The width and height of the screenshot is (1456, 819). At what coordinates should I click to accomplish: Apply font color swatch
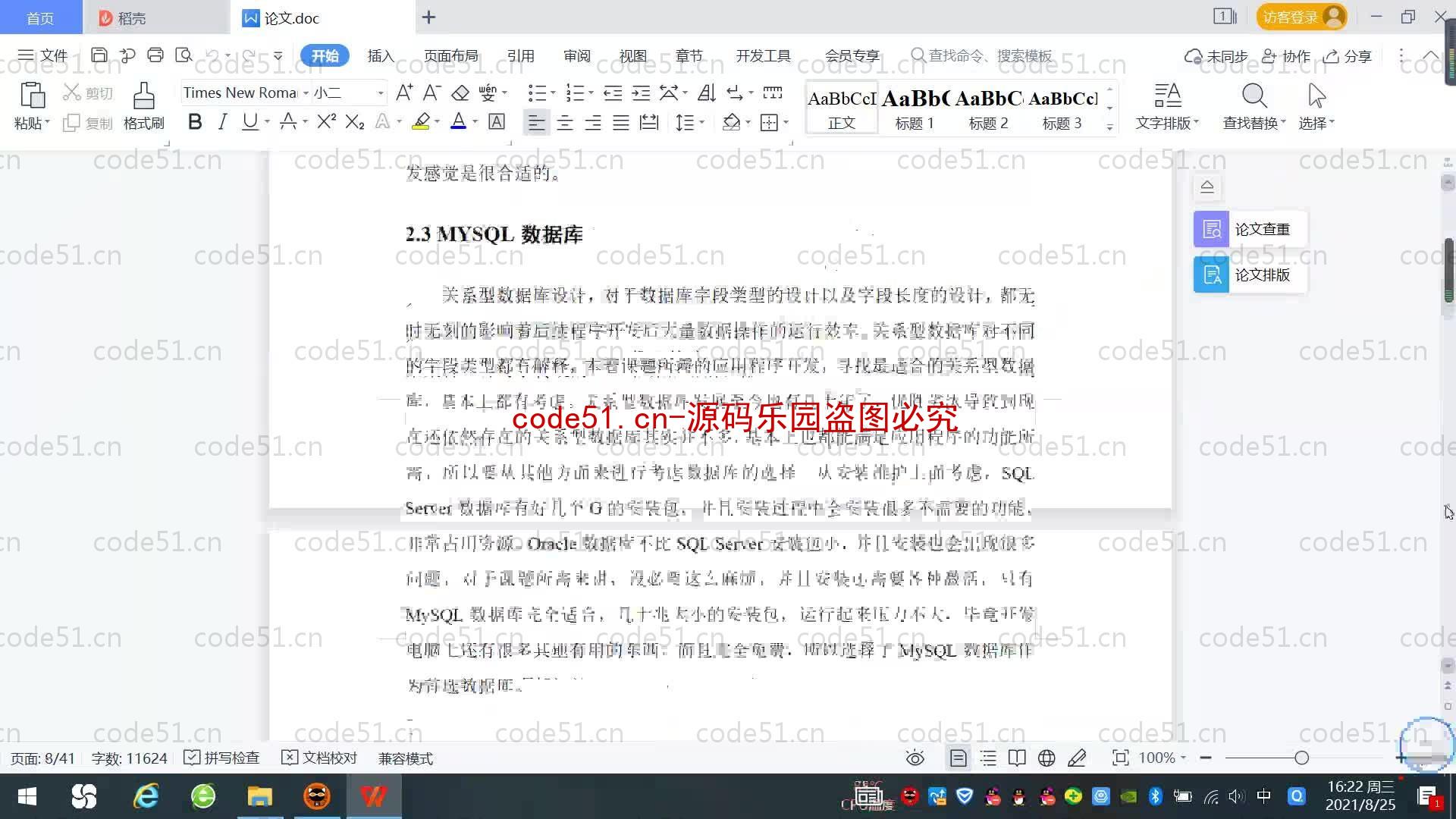click(x=458, y=122)
